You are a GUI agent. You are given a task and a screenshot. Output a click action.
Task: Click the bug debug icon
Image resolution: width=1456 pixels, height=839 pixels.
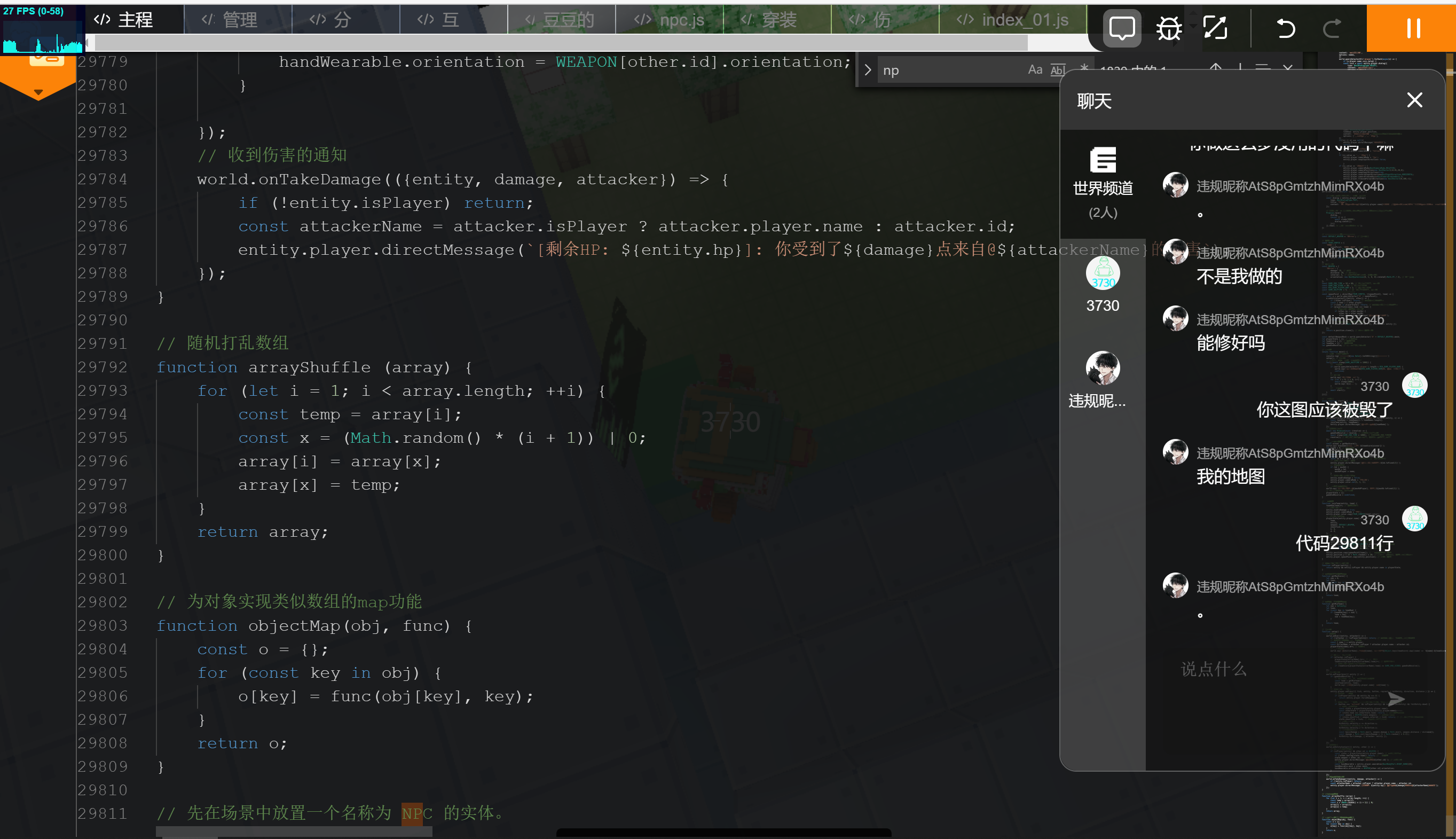[1169, 28]
